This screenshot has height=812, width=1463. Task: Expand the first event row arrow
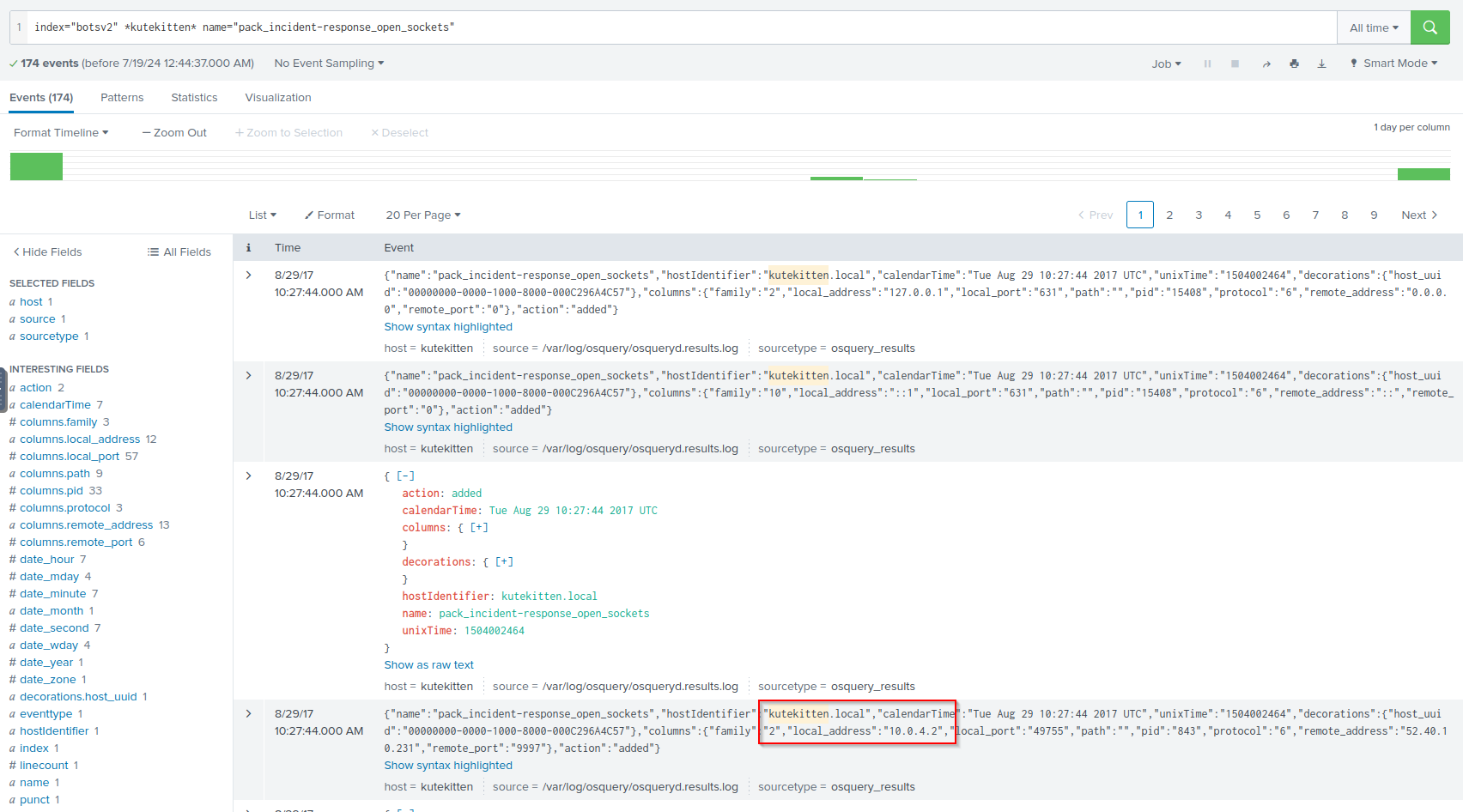point(249,276)
